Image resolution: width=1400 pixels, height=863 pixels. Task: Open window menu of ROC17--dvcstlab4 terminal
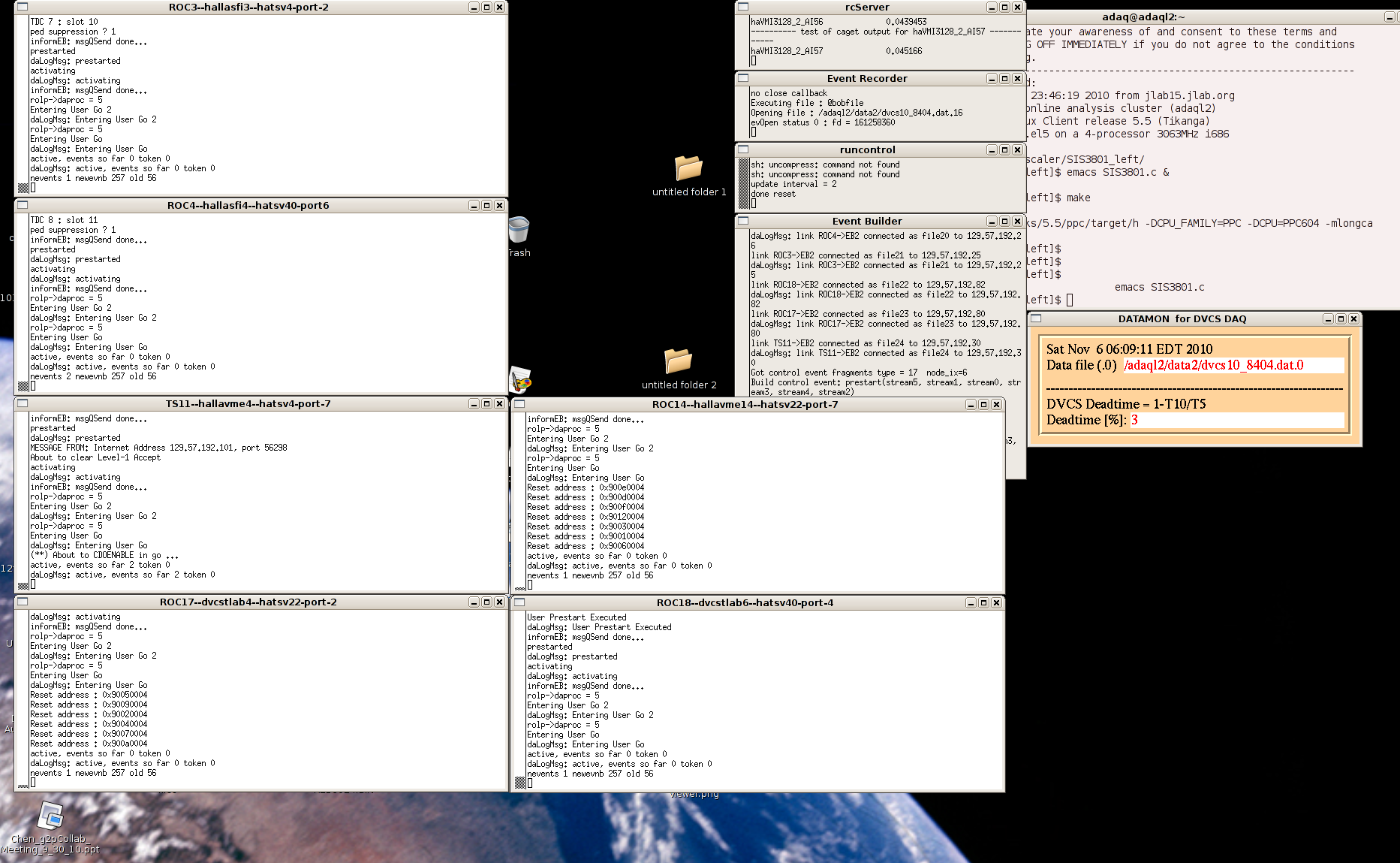pos(23,602)
